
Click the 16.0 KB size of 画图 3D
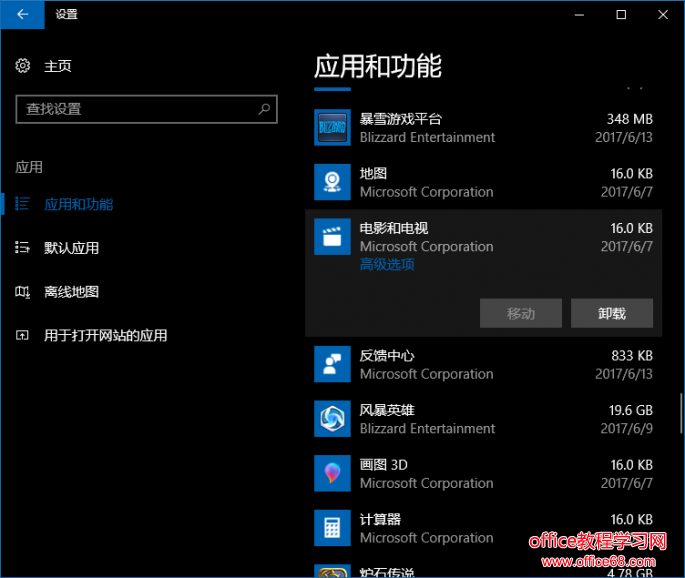[x=631, y=465]
